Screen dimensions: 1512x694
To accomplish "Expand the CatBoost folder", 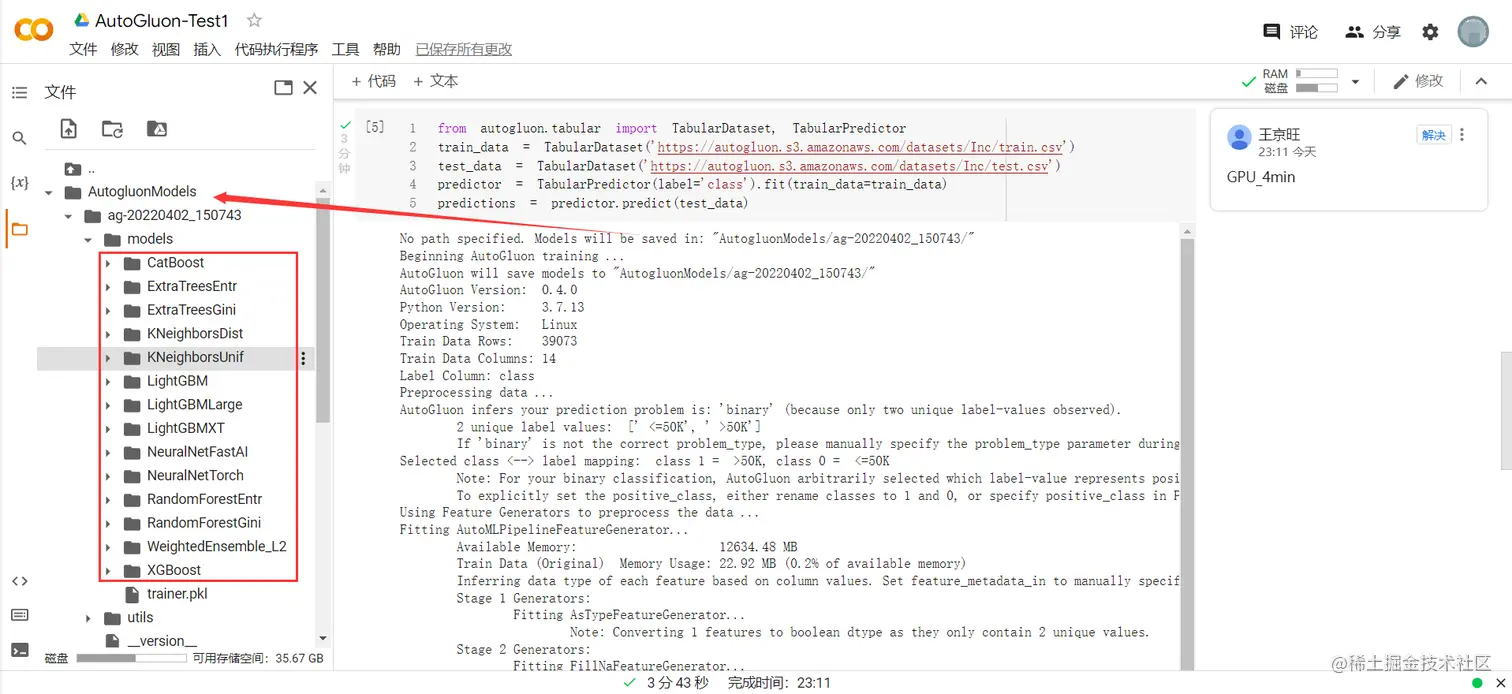I will click(x=108, y=263).
